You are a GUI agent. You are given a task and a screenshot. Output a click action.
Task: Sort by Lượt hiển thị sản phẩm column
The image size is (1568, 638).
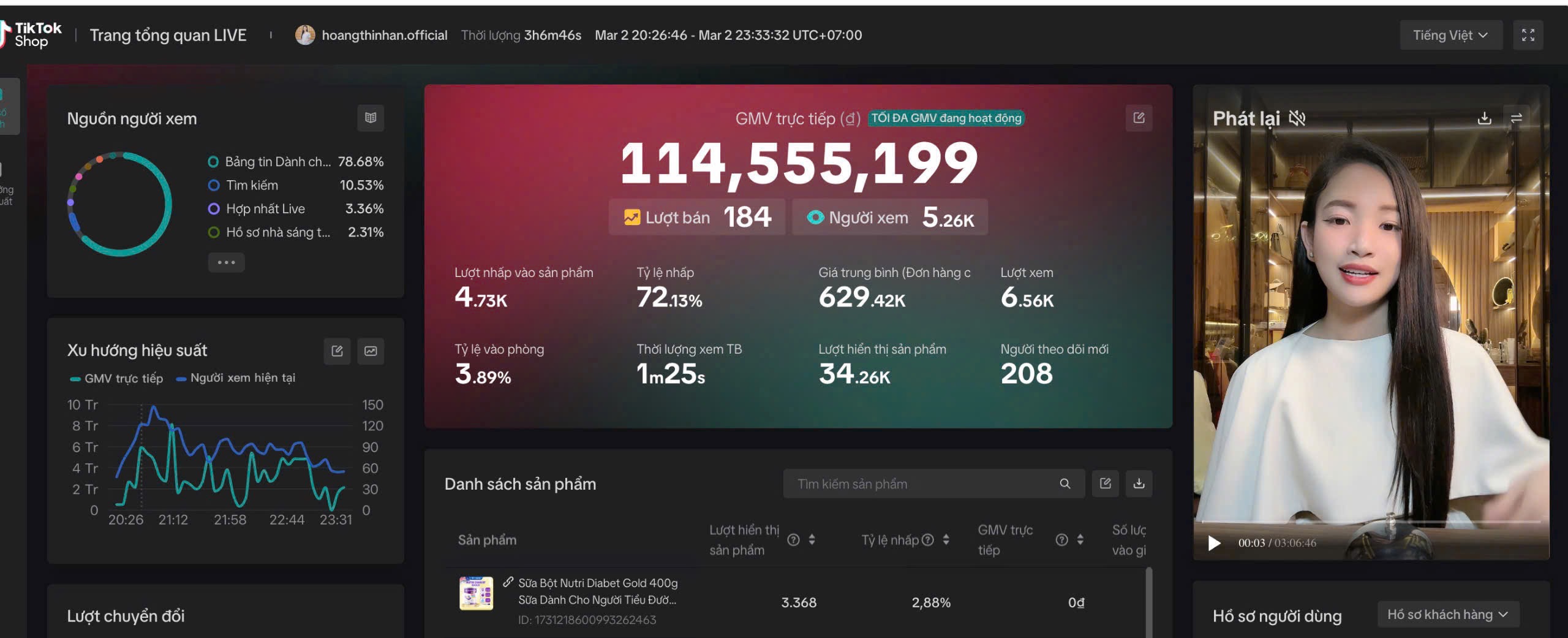click(812, 539)
